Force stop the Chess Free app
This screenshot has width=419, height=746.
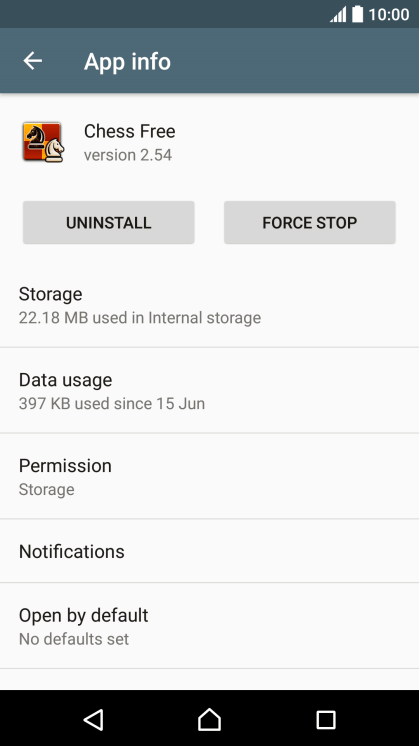coord(310,222)
